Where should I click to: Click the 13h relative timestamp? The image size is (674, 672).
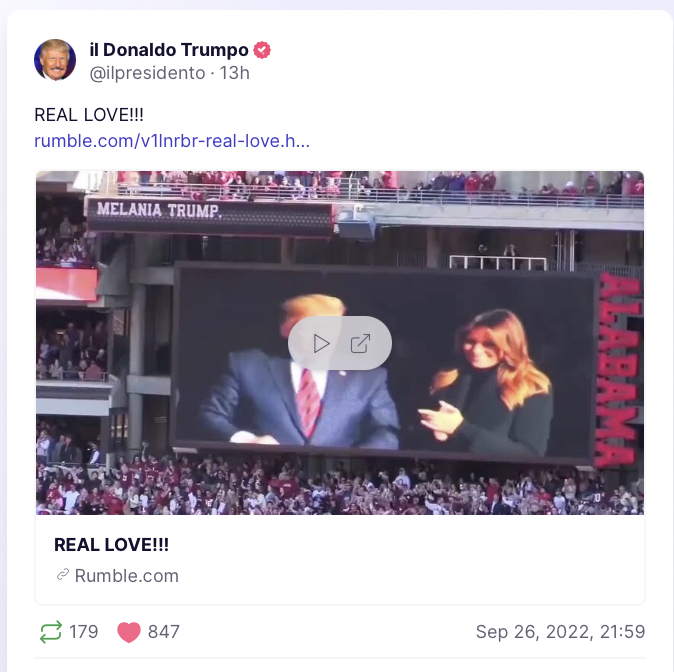235,73
